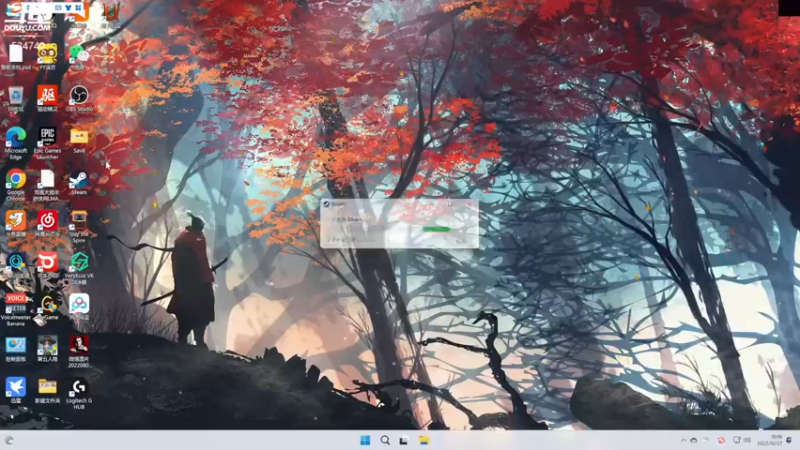Open the widgets icon at taskbar left edge
This screenshot has width=800, height=450.
pos(9,440)
